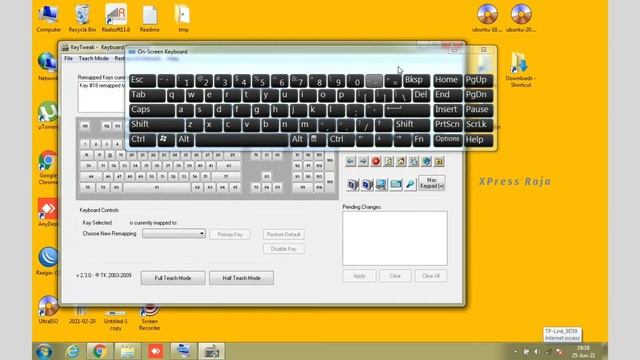
Task: Click the Remapped Keys currently in effect list
Action: (x=101, y=97)
